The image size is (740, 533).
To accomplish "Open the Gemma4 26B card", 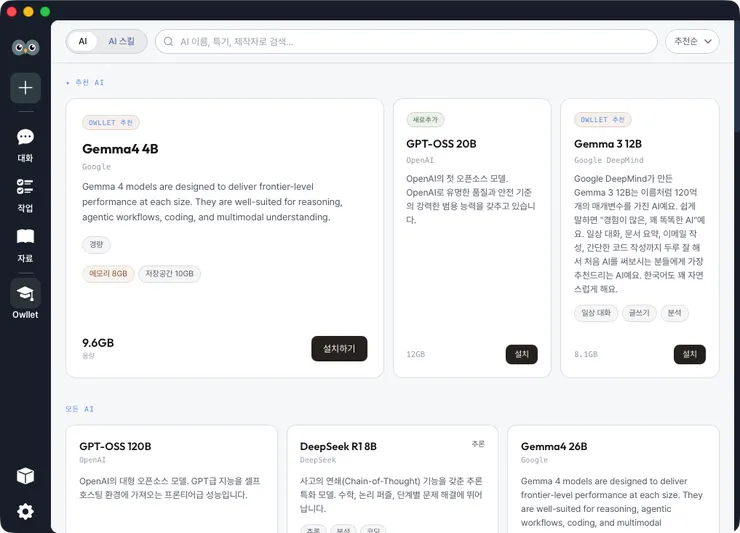I will (613, 479).
